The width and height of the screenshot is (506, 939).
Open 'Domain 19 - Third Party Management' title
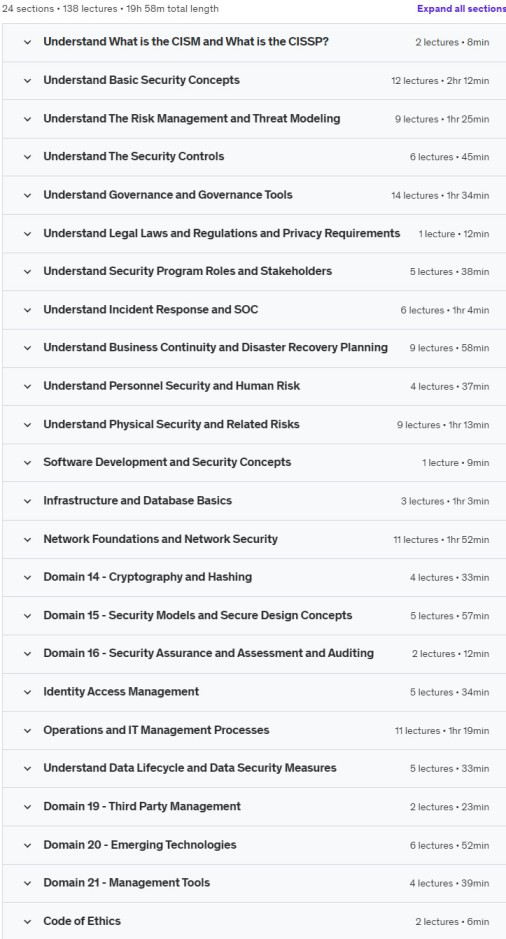142,806
